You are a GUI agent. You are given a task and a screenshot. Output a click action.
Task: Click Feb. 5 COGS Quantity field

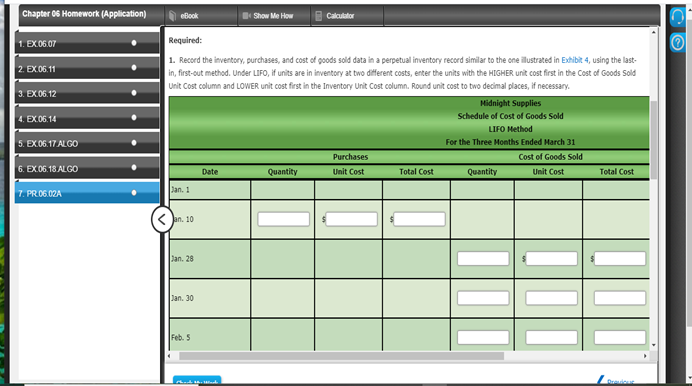click(x=483, y=337)
